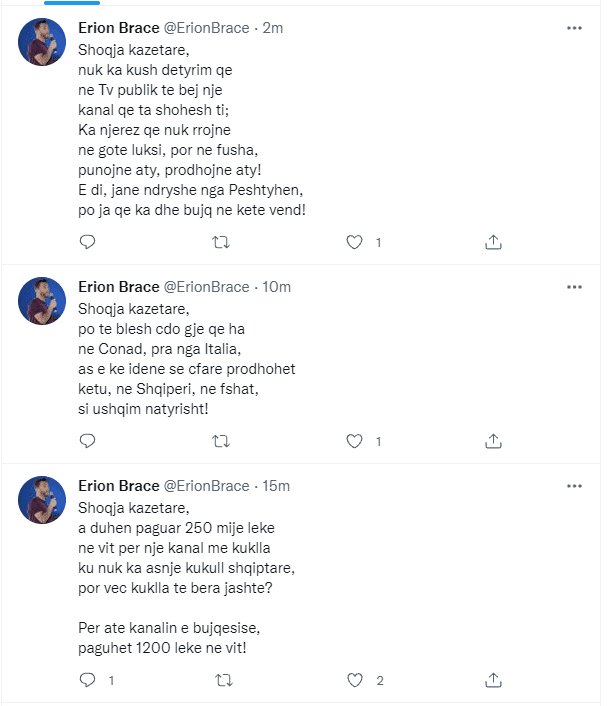The height and width of the screenshot is (706, 609).
Task: Share the tweet posted 2m ago
Action: (x=492, y=242)
